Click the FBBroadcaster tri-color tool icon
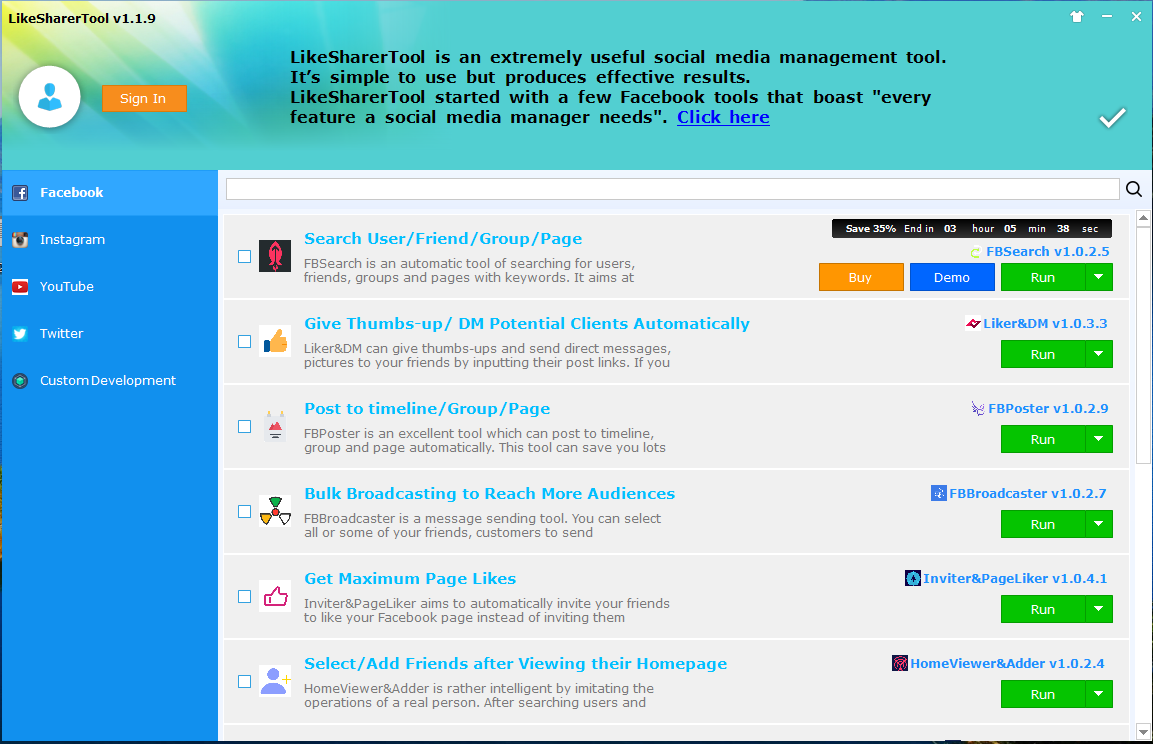 (x=275, y=511)
